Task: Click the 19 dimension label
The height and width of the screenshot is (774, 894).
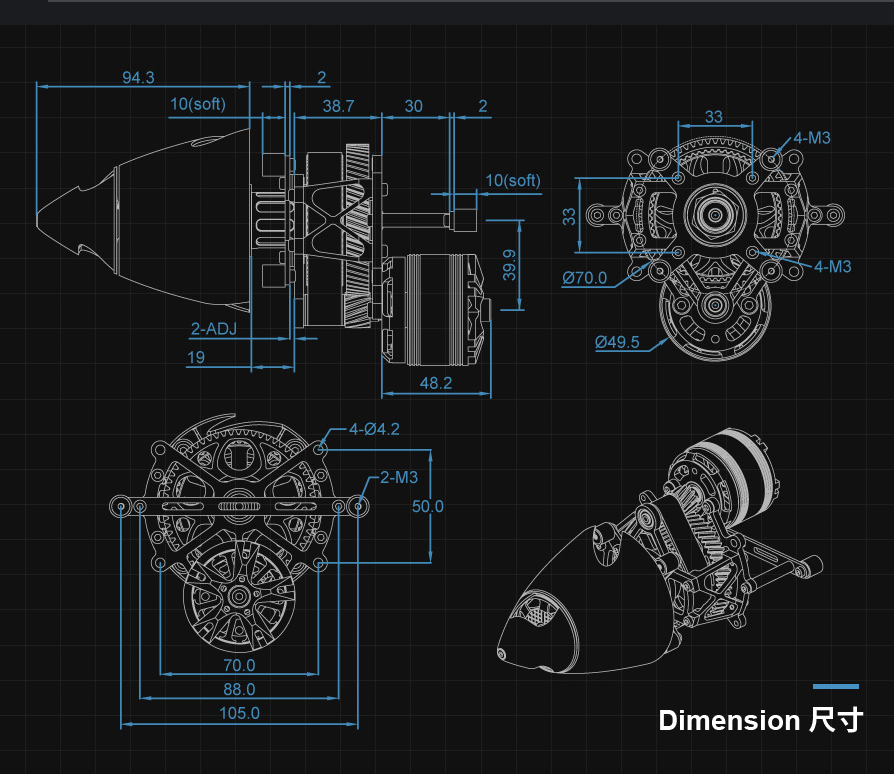Action: (x=195, y=357)
